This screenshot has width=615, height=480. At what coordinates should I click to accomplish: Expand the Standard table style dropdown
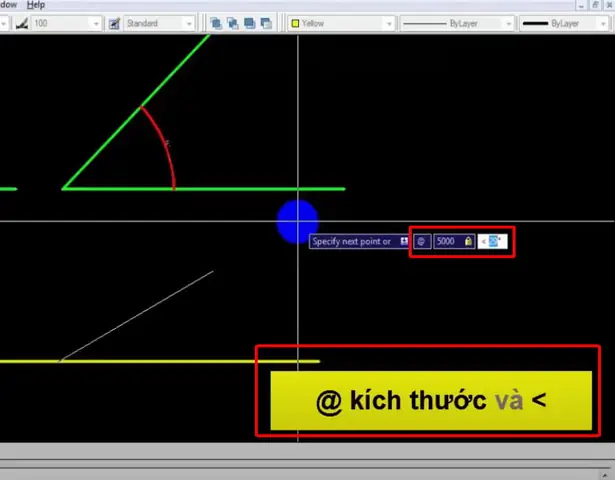coord(189,24)
